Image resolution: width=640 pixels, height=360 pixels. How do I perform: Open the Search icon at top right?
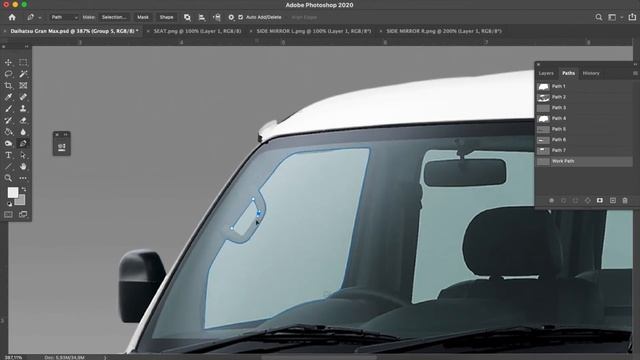tap(598, 17)
